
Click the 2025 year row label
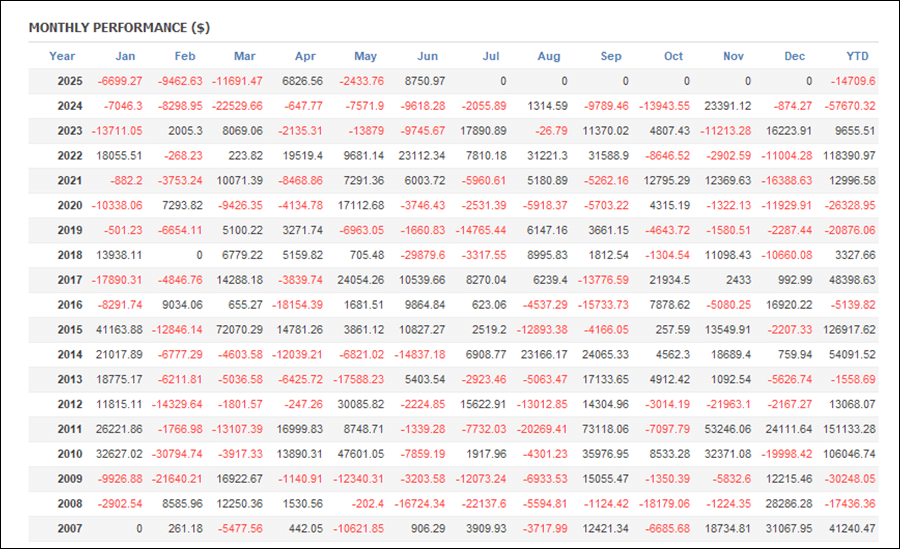tap(70, 81)
